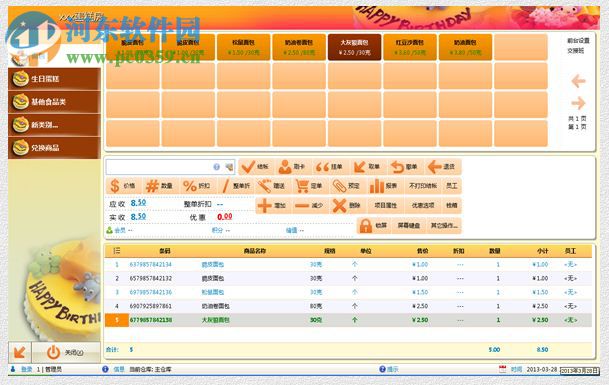Open 前台设置 front desk settings

tap(578, 40)
